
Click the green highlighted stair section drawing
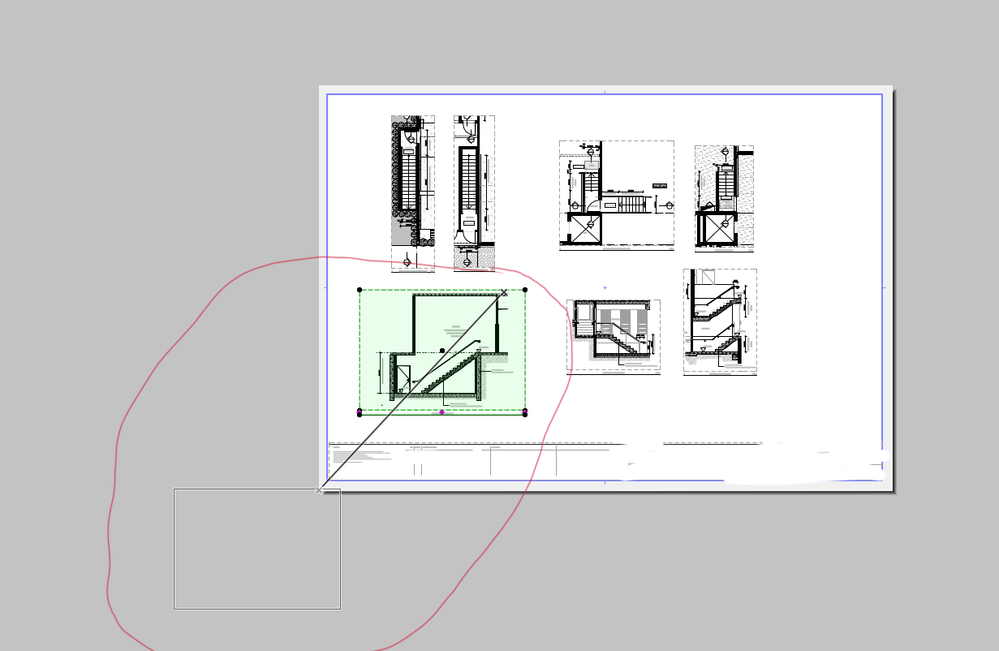tap(442, 352)
